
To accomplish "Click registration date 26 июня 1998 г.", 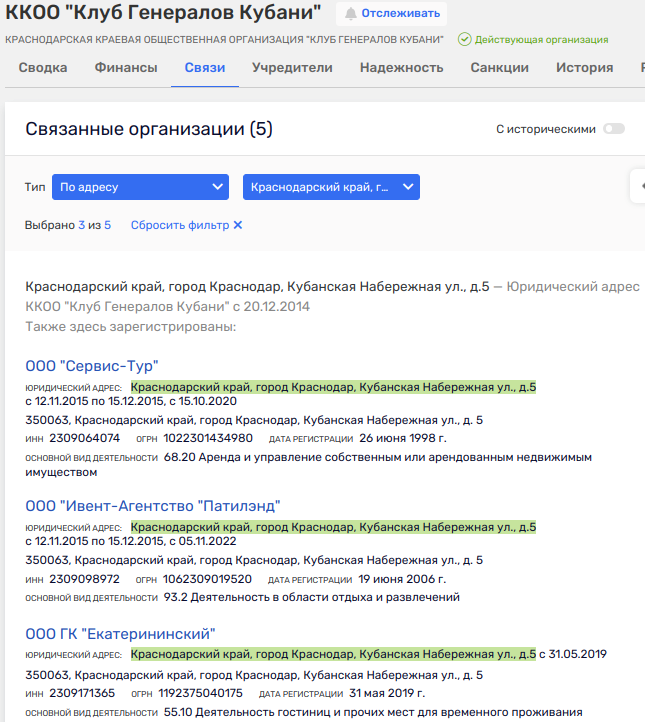I will point(403,438).
